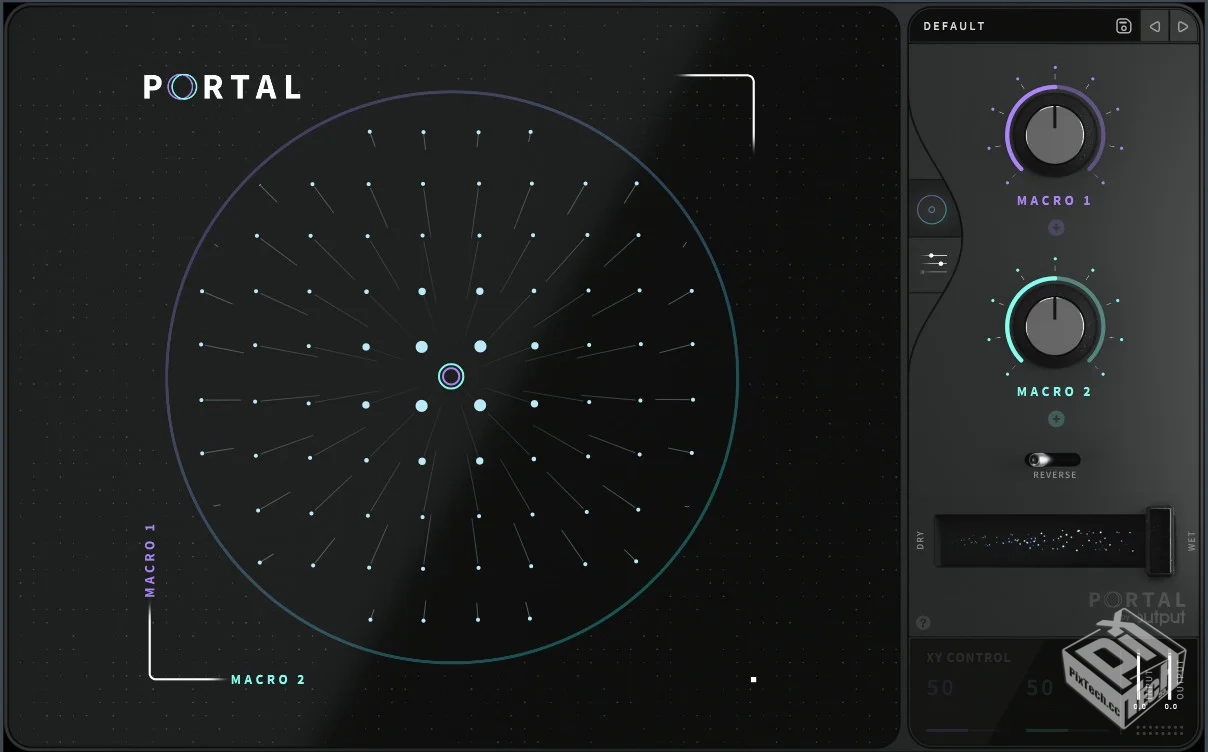Viewport: 1208px width, 752px height.
Task: Select the Macro 1 knob
Action: [x=1054, y=133]
